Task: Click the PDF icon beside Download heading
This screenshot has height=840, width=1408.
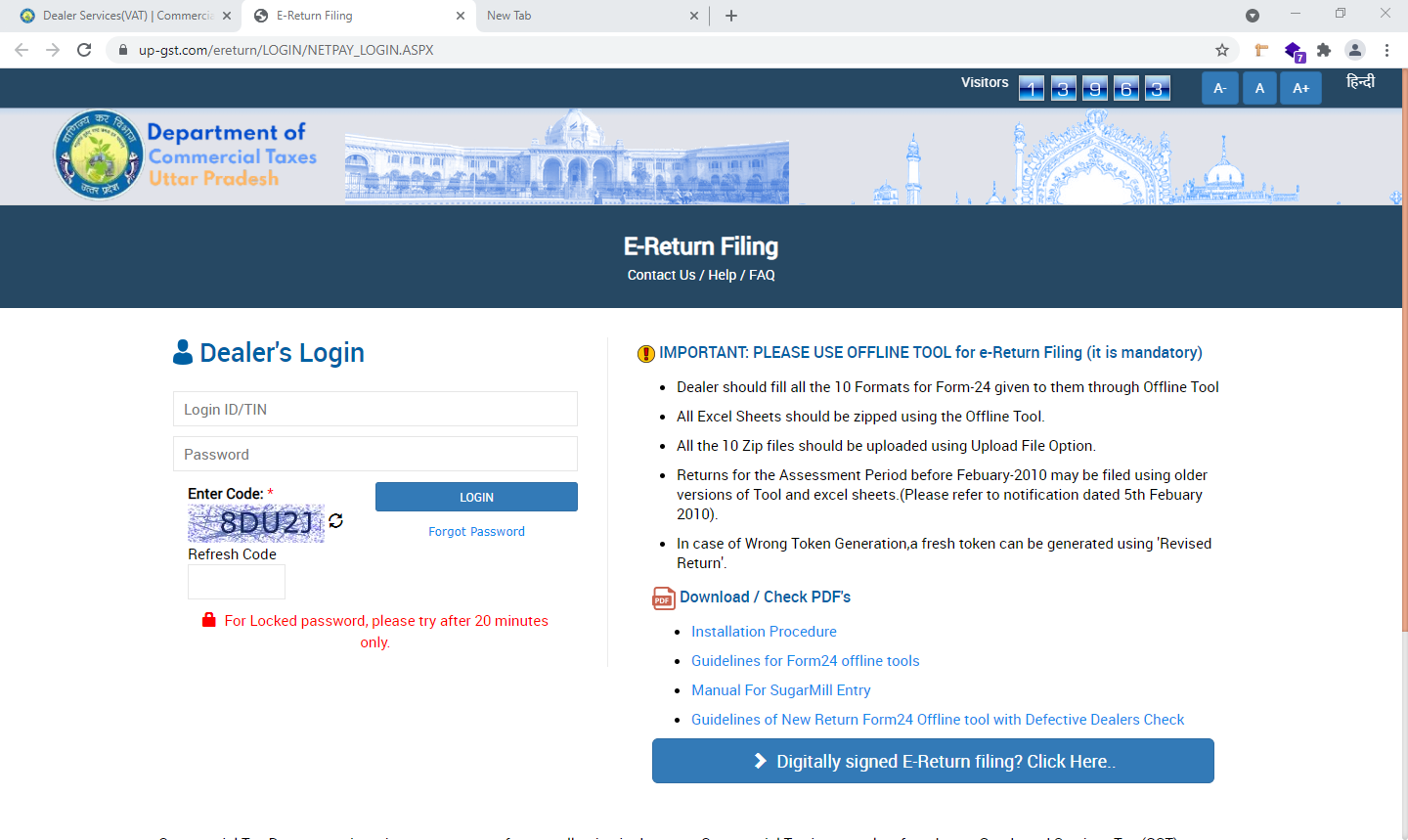Action: (x=663, y=598)
